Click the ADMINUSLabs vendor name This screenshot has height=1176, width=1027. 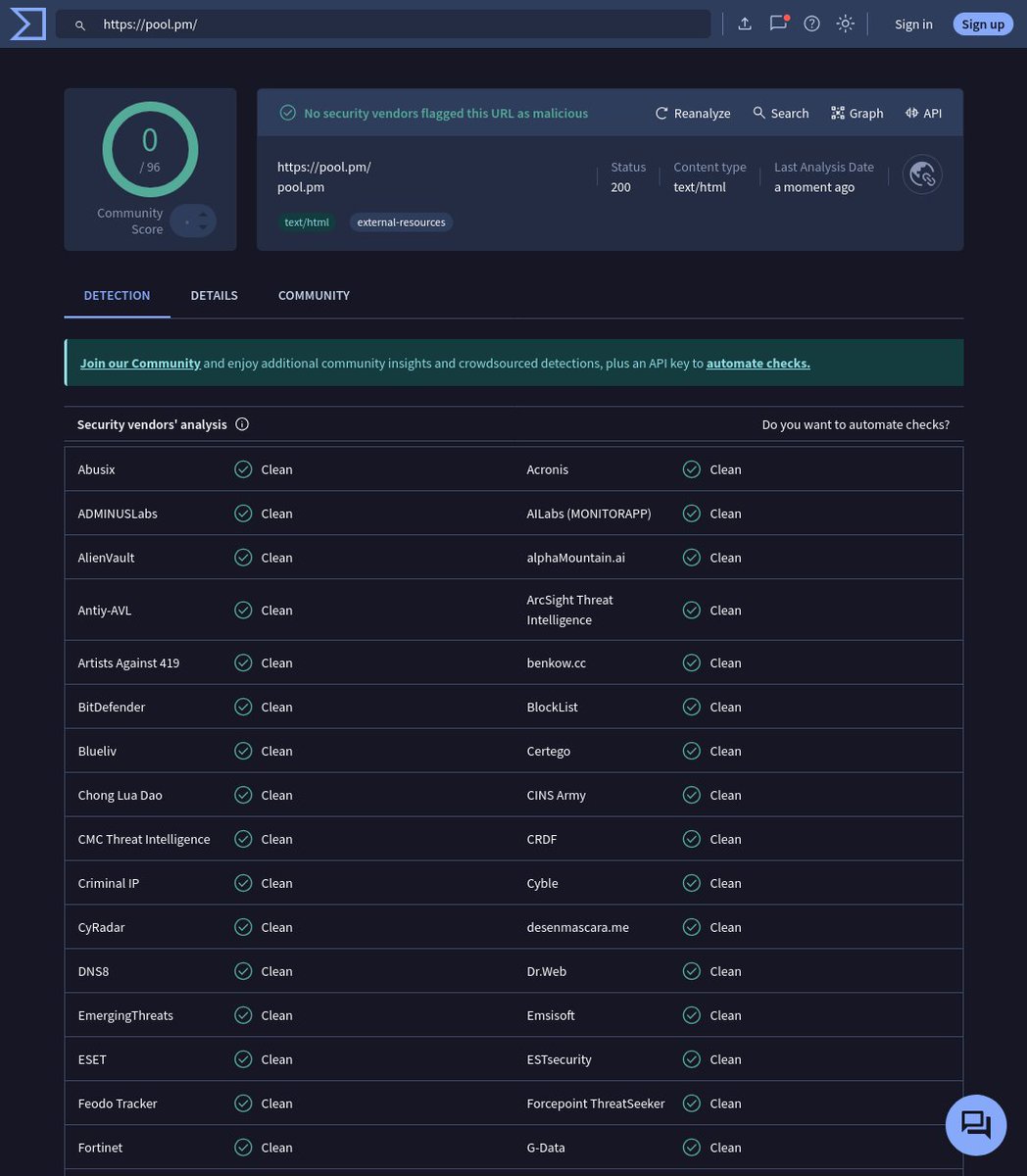click(118, 514)
